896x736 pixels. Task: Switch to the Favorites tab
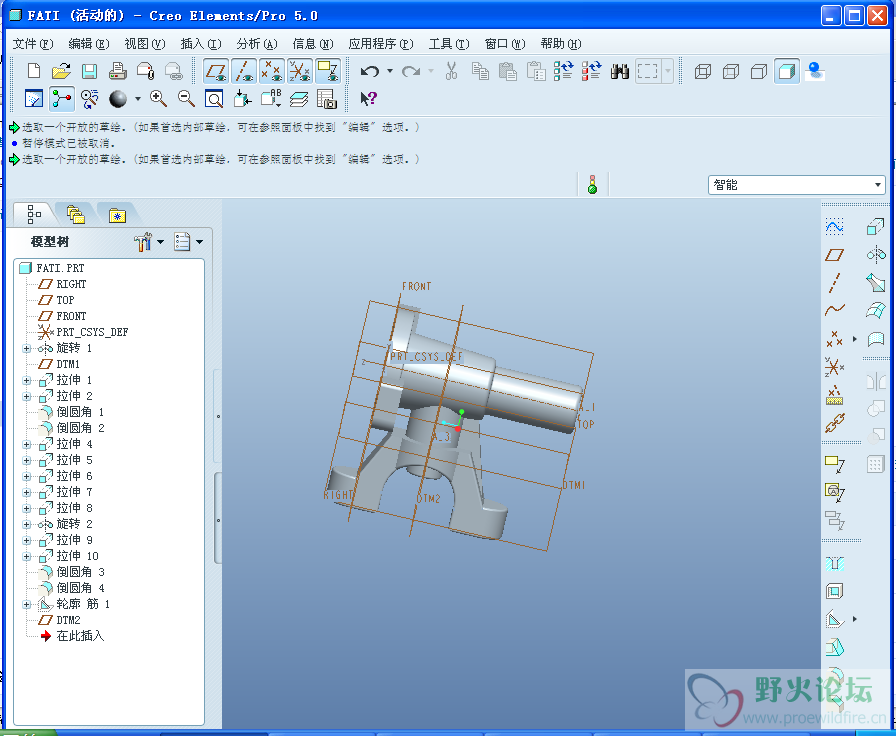pyautogui.click(x=117, y=215)
